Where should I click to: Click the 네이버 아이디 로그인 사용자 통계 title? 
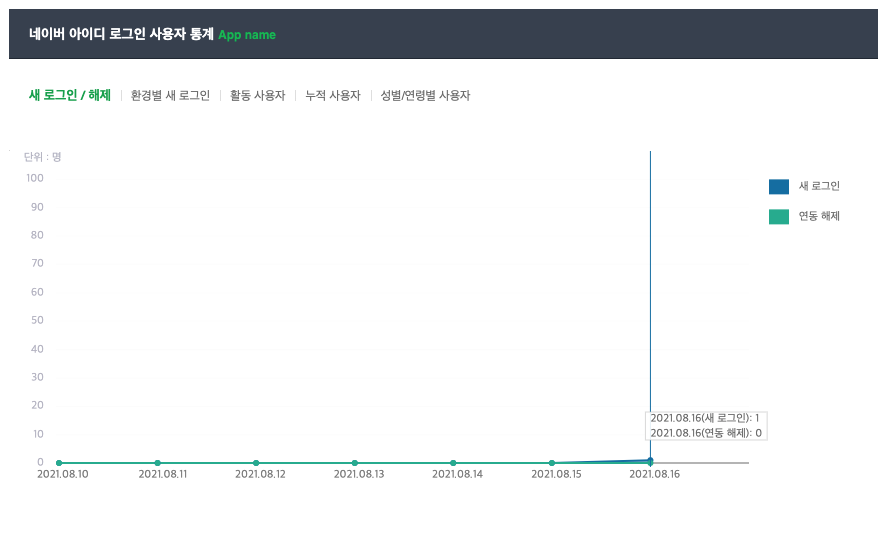coord(122,34)
